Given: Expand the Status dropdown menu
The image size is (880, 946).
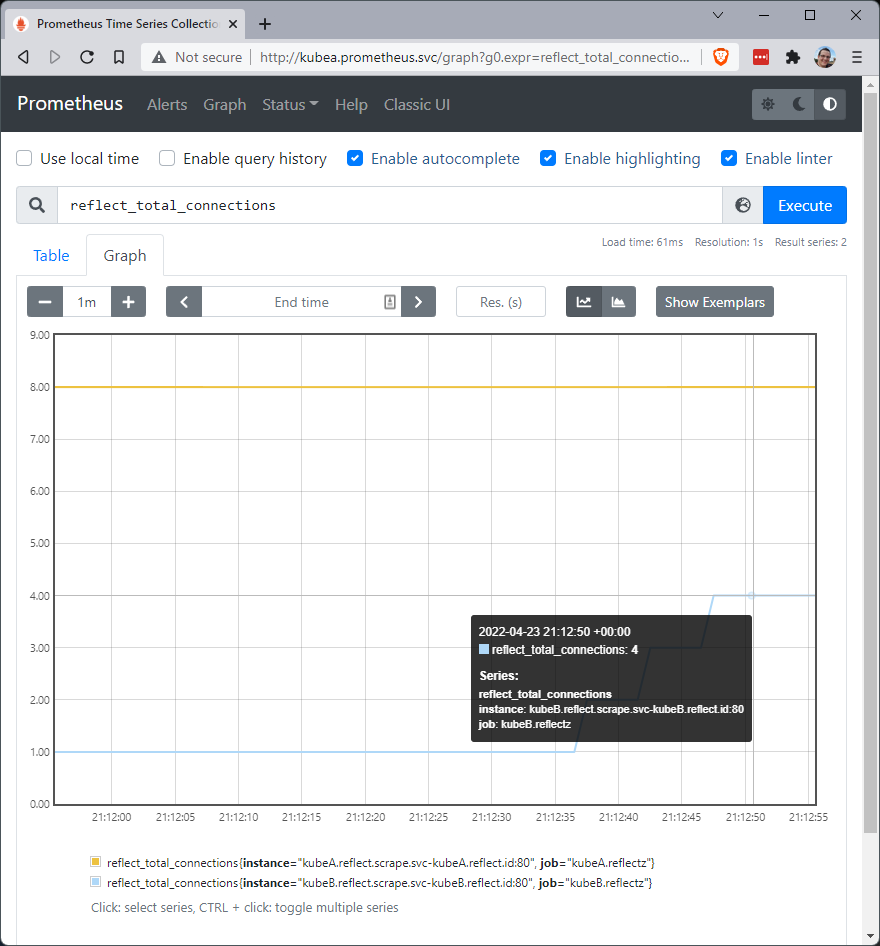Looking at the screenshot, I should pyautogui.click(x=290, y=104).
